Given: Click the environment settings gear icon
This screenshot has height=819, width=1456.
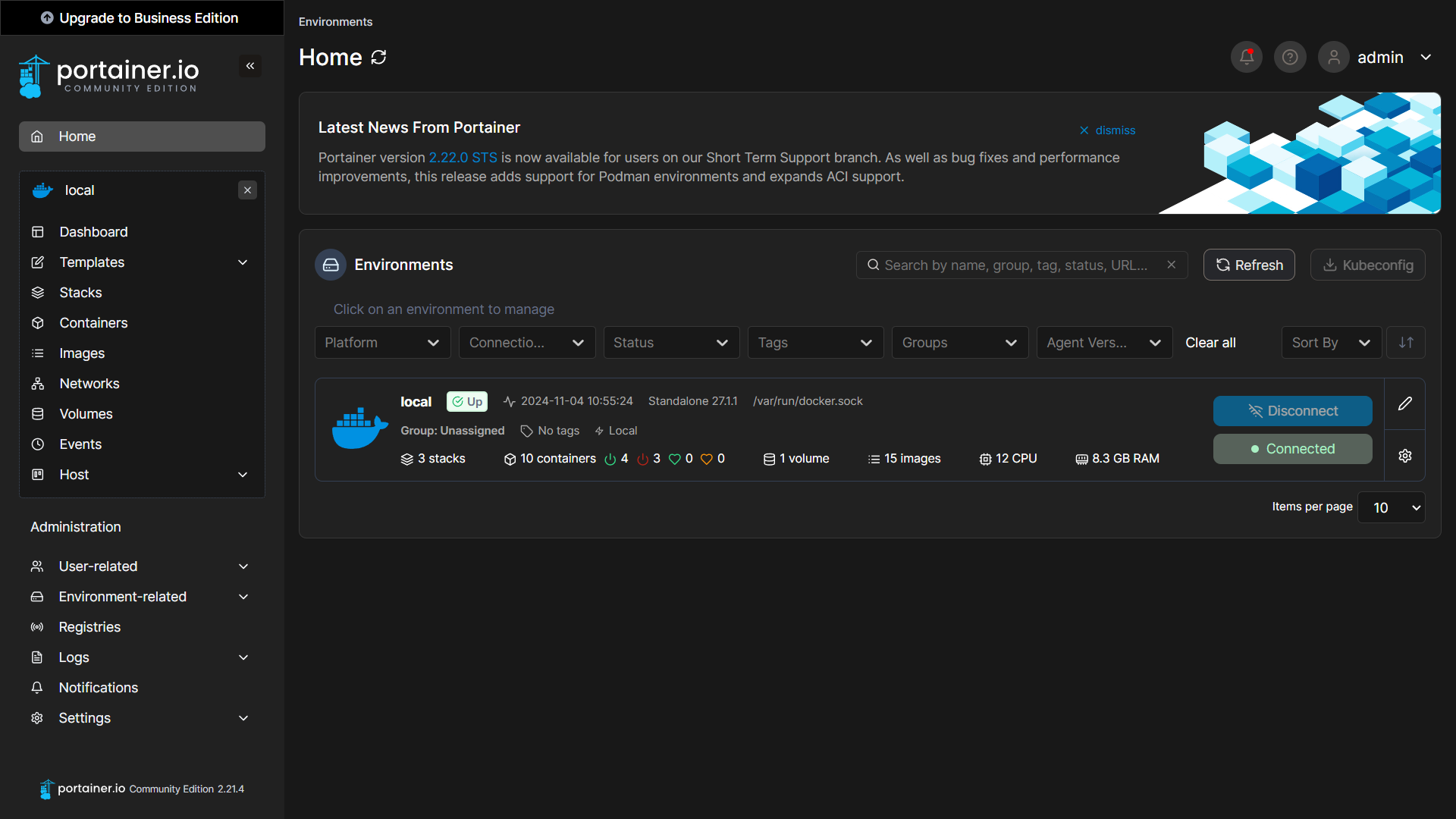Looking at the screenshot, I should point(1405,456).
